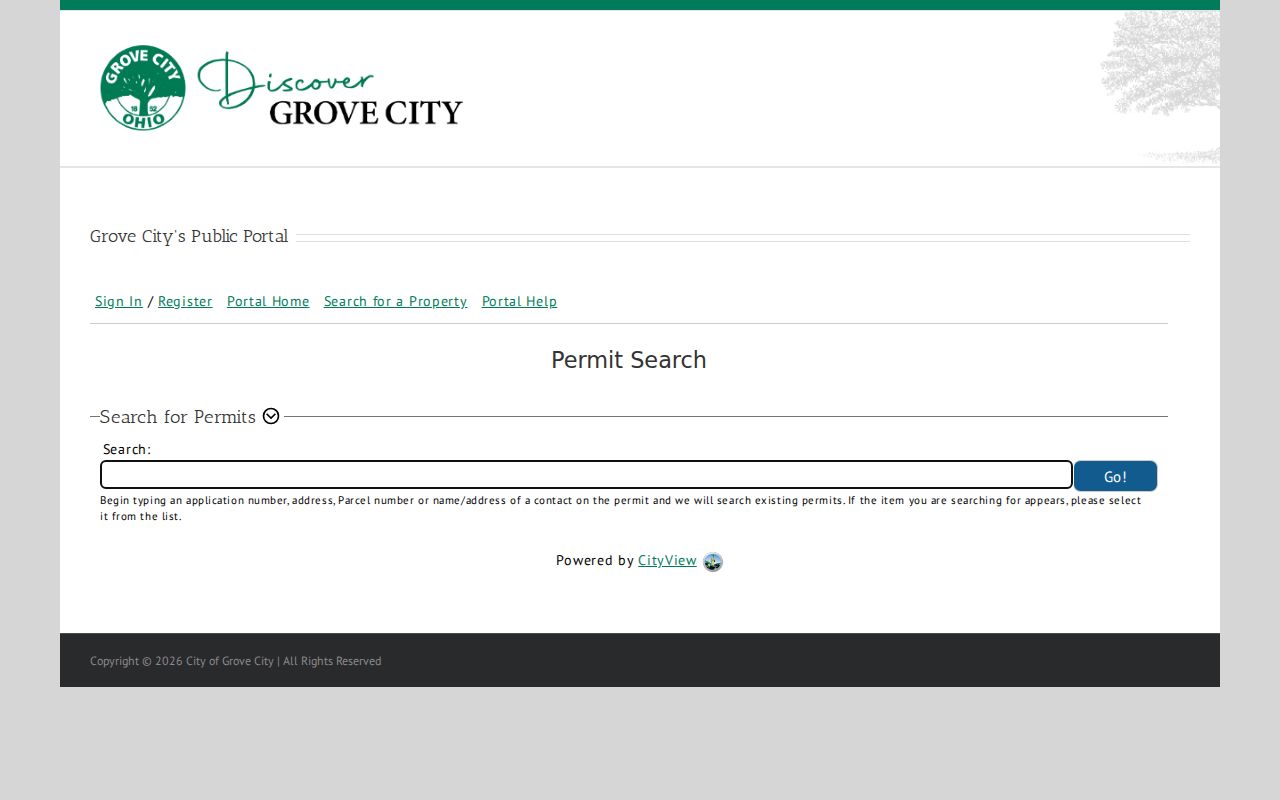This screenshot has height=800, width=1280.
Task: Click the Go! search button
Action: click(1116, 476)
